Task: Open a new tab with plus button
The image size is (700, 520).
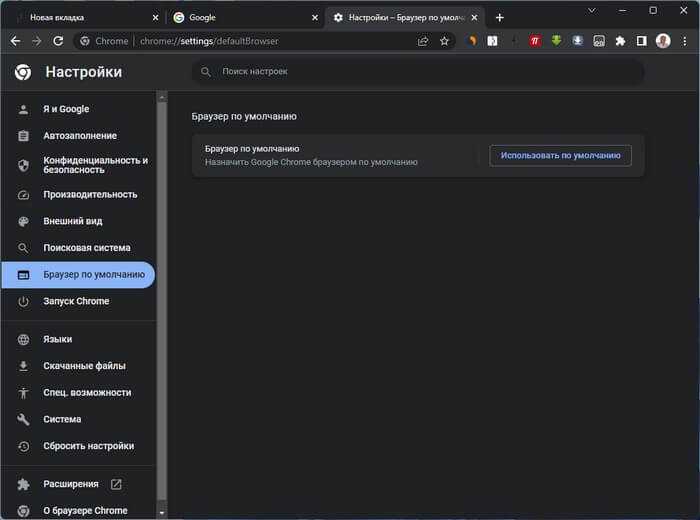Action: tap(500, 17)
